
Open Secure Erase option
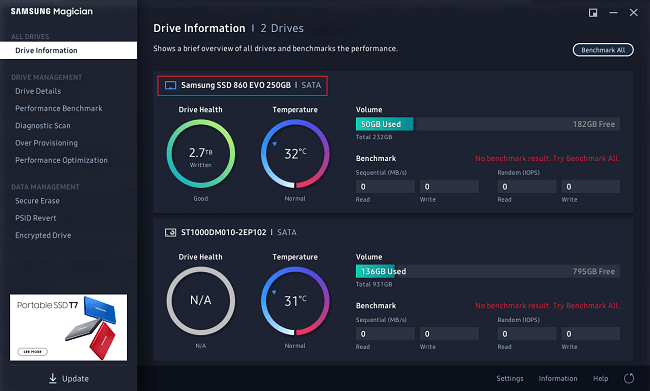click(x=37, y=201)
